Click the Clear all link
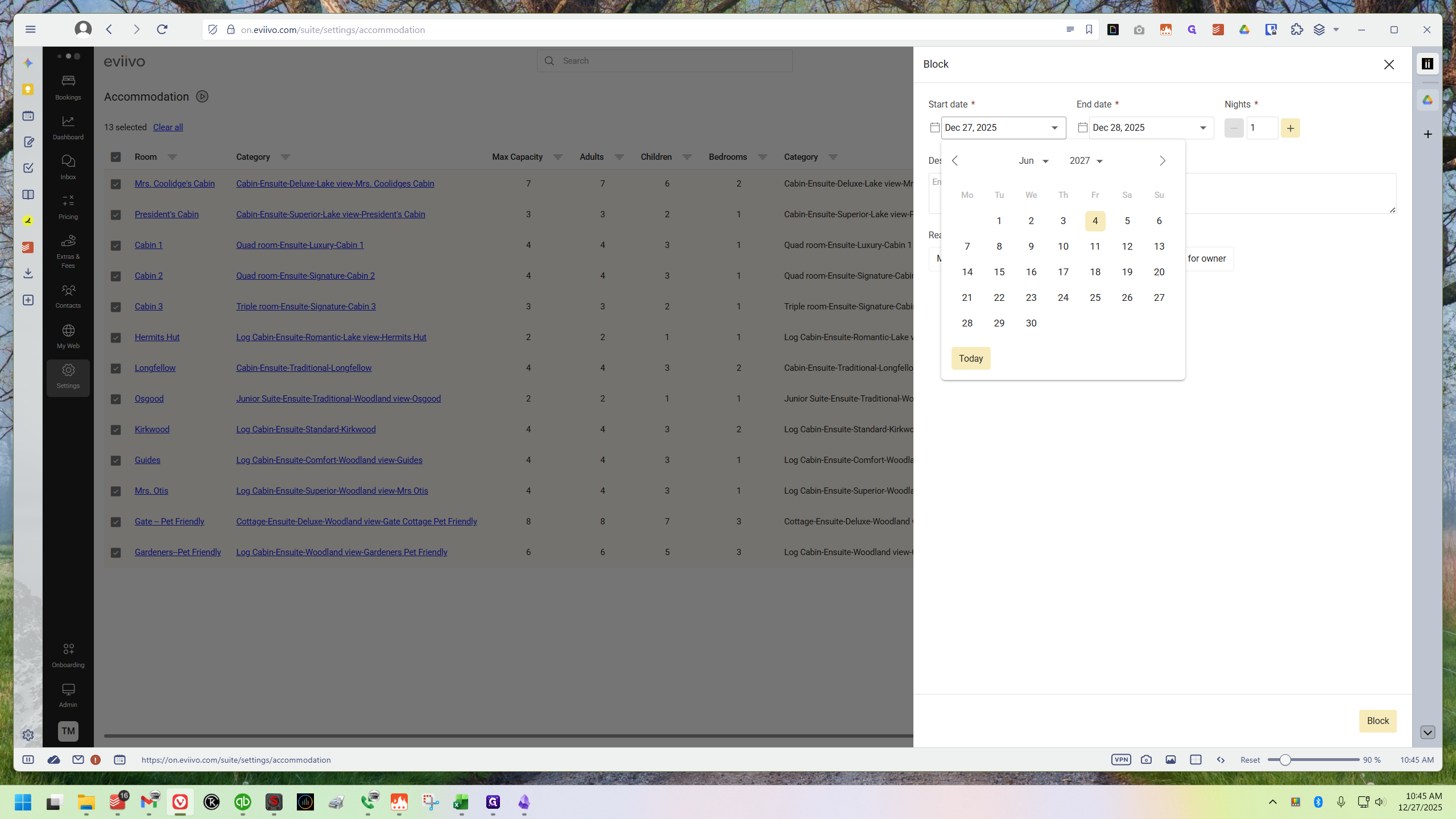1456x819 pixels. click(x=168, y=127)
